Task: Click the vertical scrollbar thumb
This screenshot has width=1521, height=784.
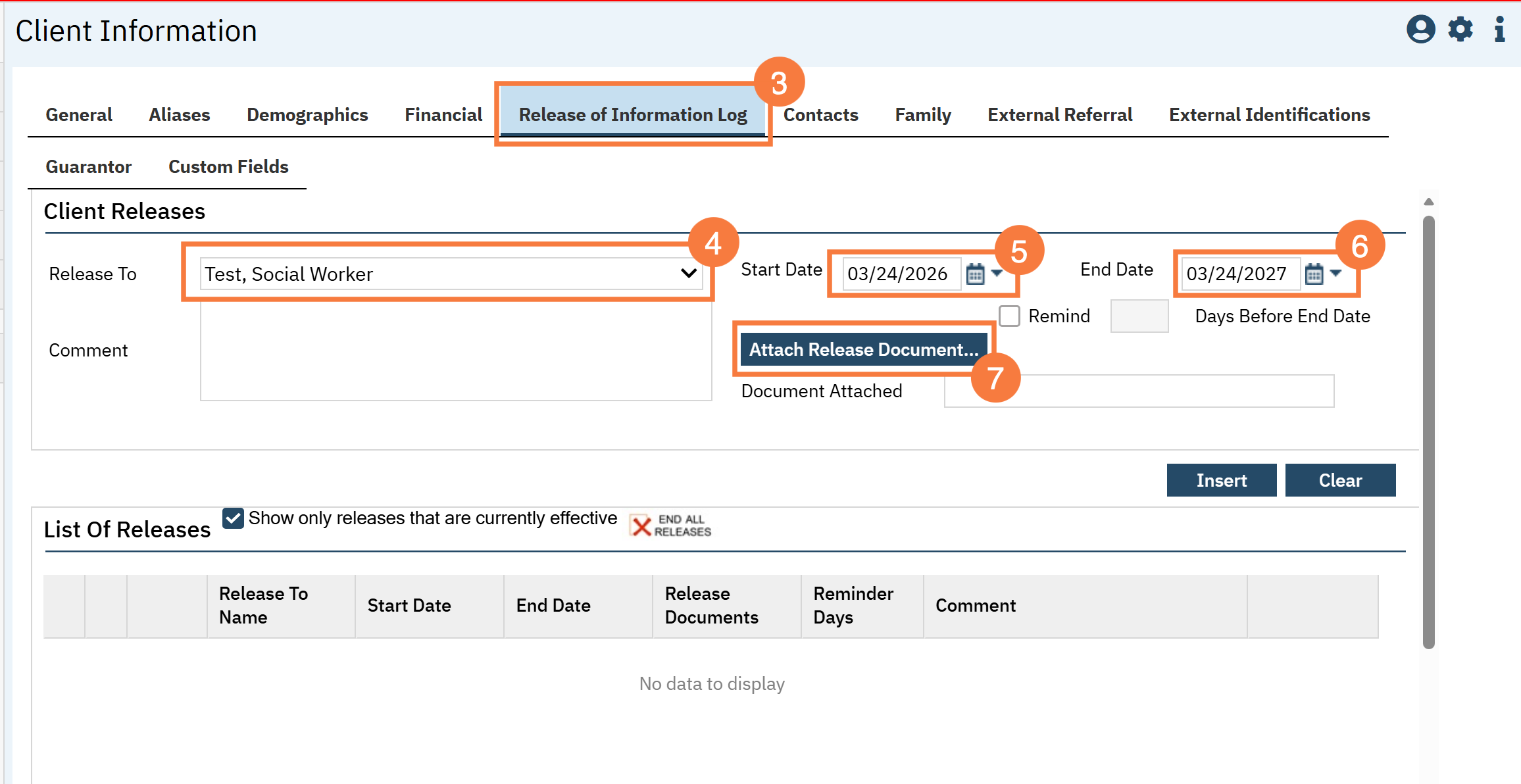Action: pyautogui.click(x=1428, y=431)
